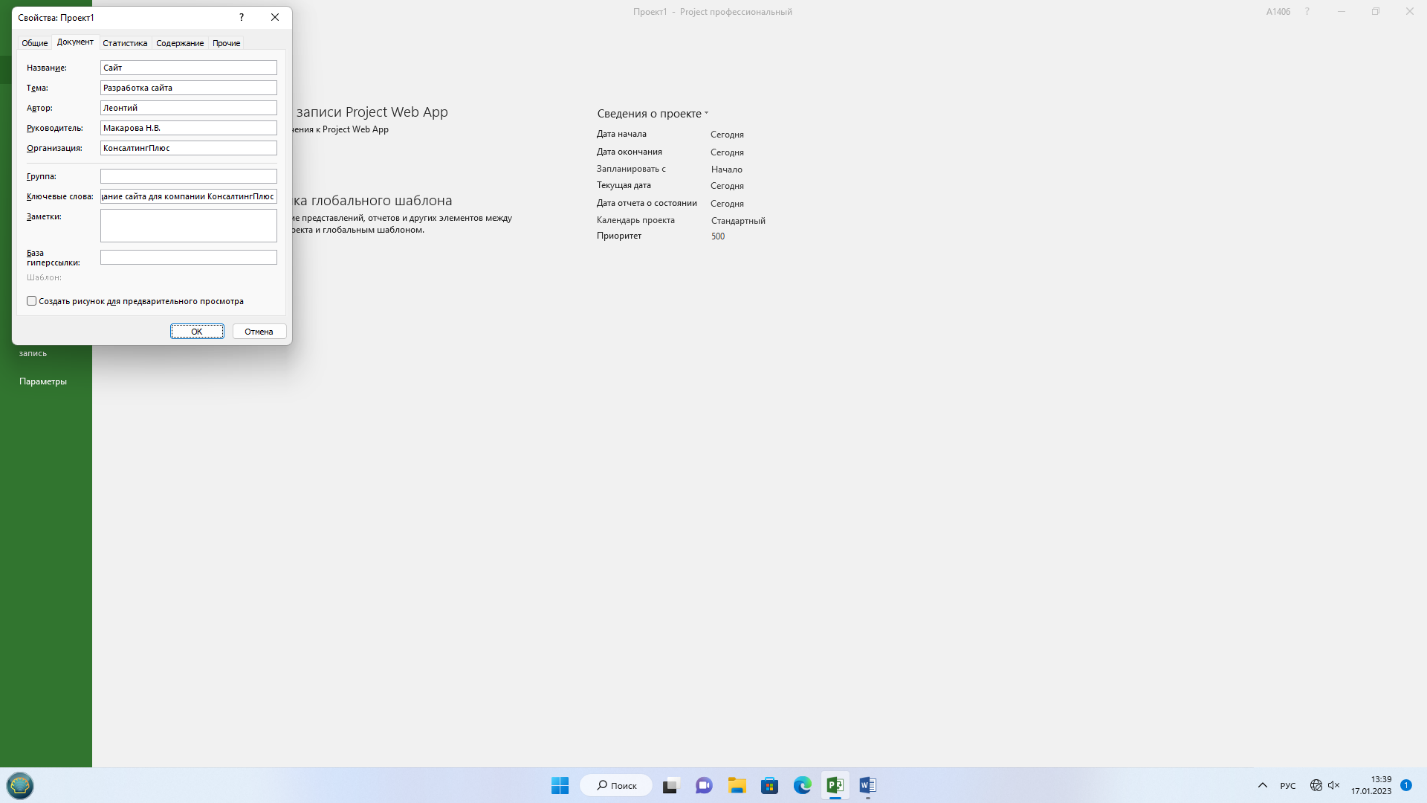Click the A1406 account name

point(1278,12)
